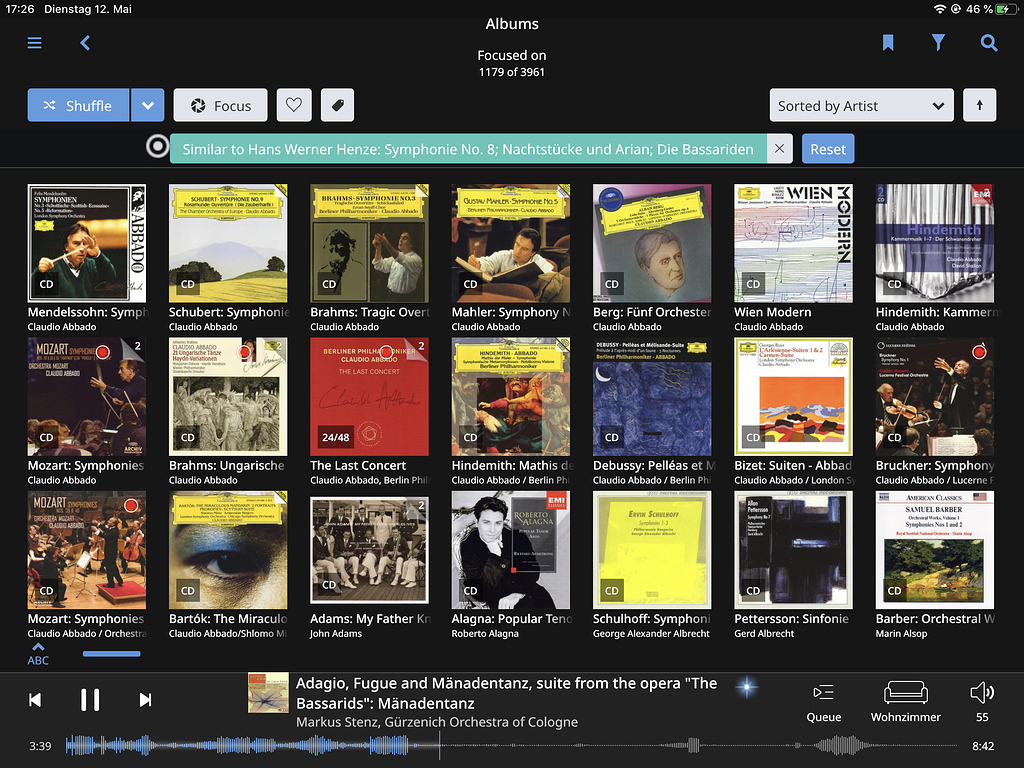Start Shuffle playback

(x=78, y=105)
